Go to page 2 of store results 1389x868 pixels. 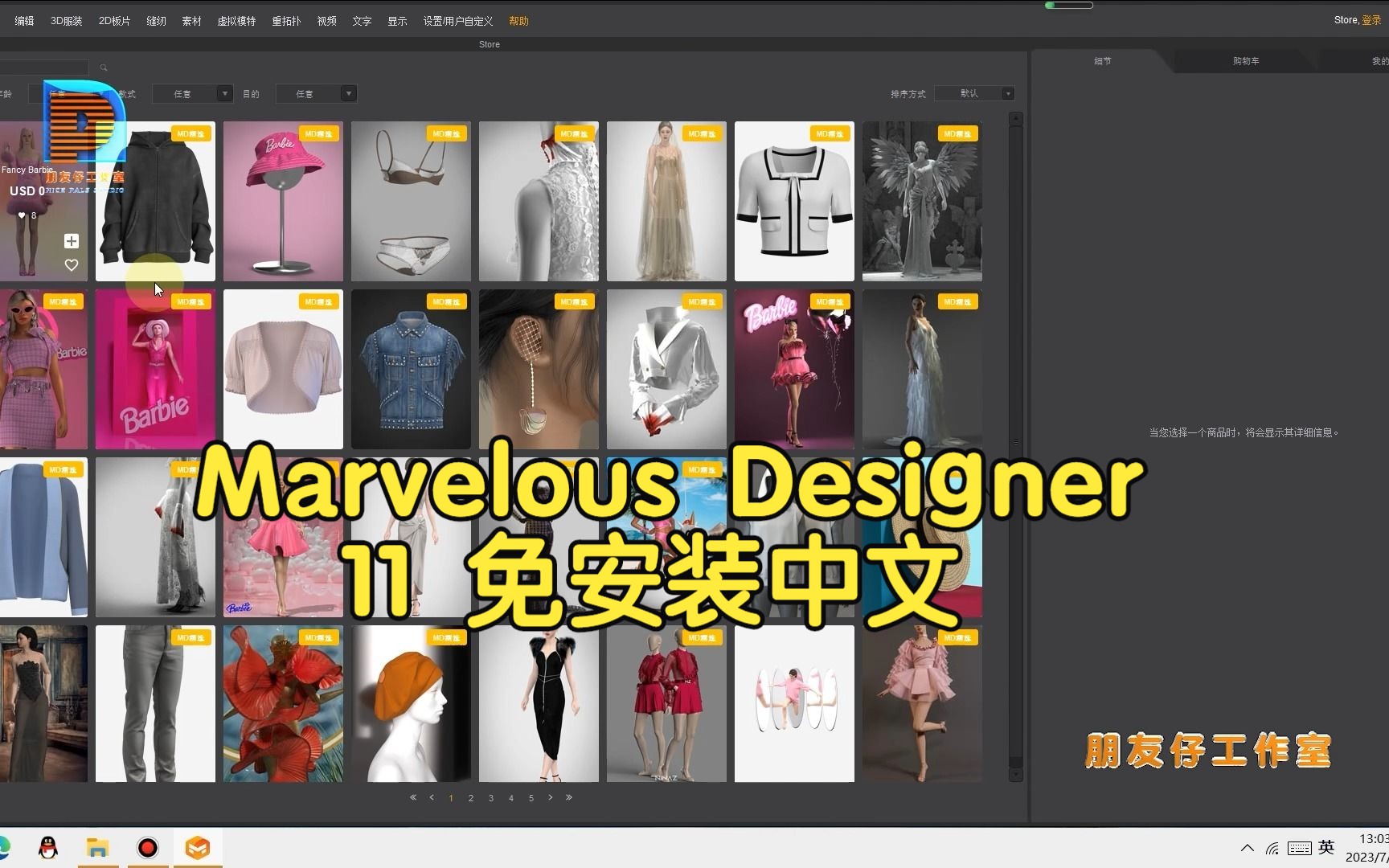tap(471, 798)
